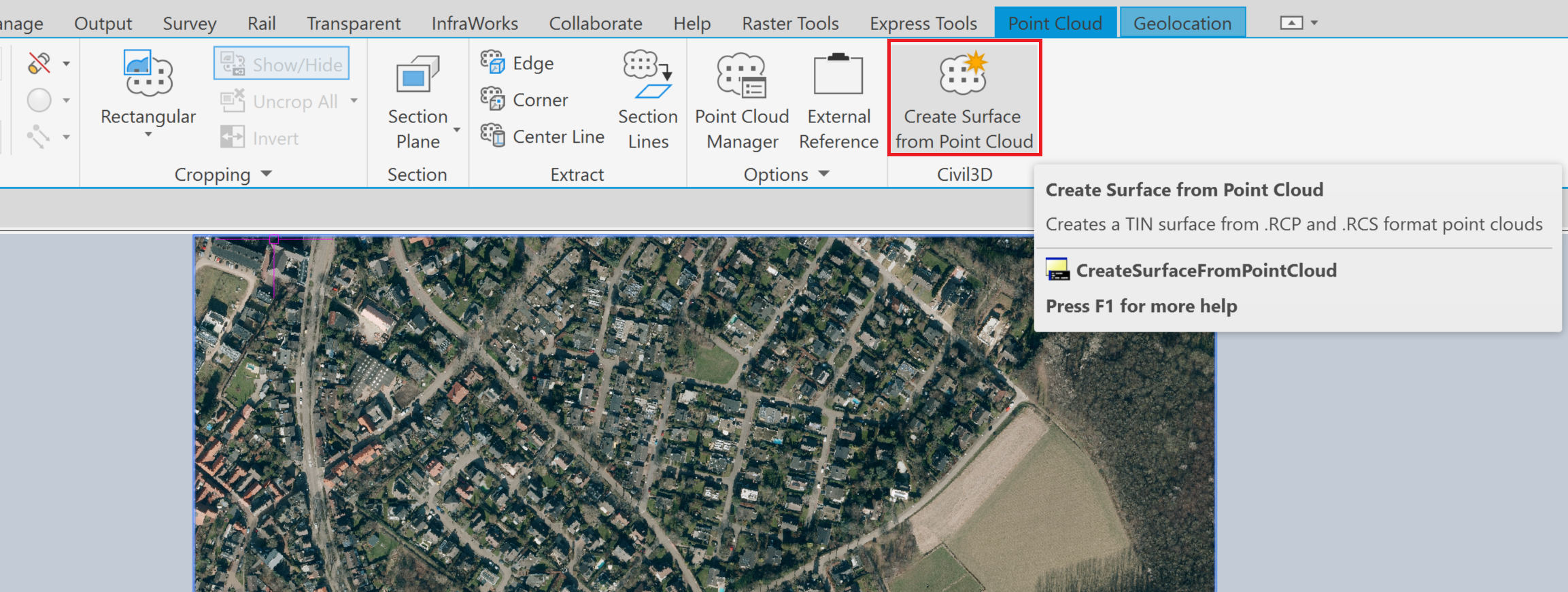
Task: Switch to the Geolocation tab
Action: (x=1182, y=22)
